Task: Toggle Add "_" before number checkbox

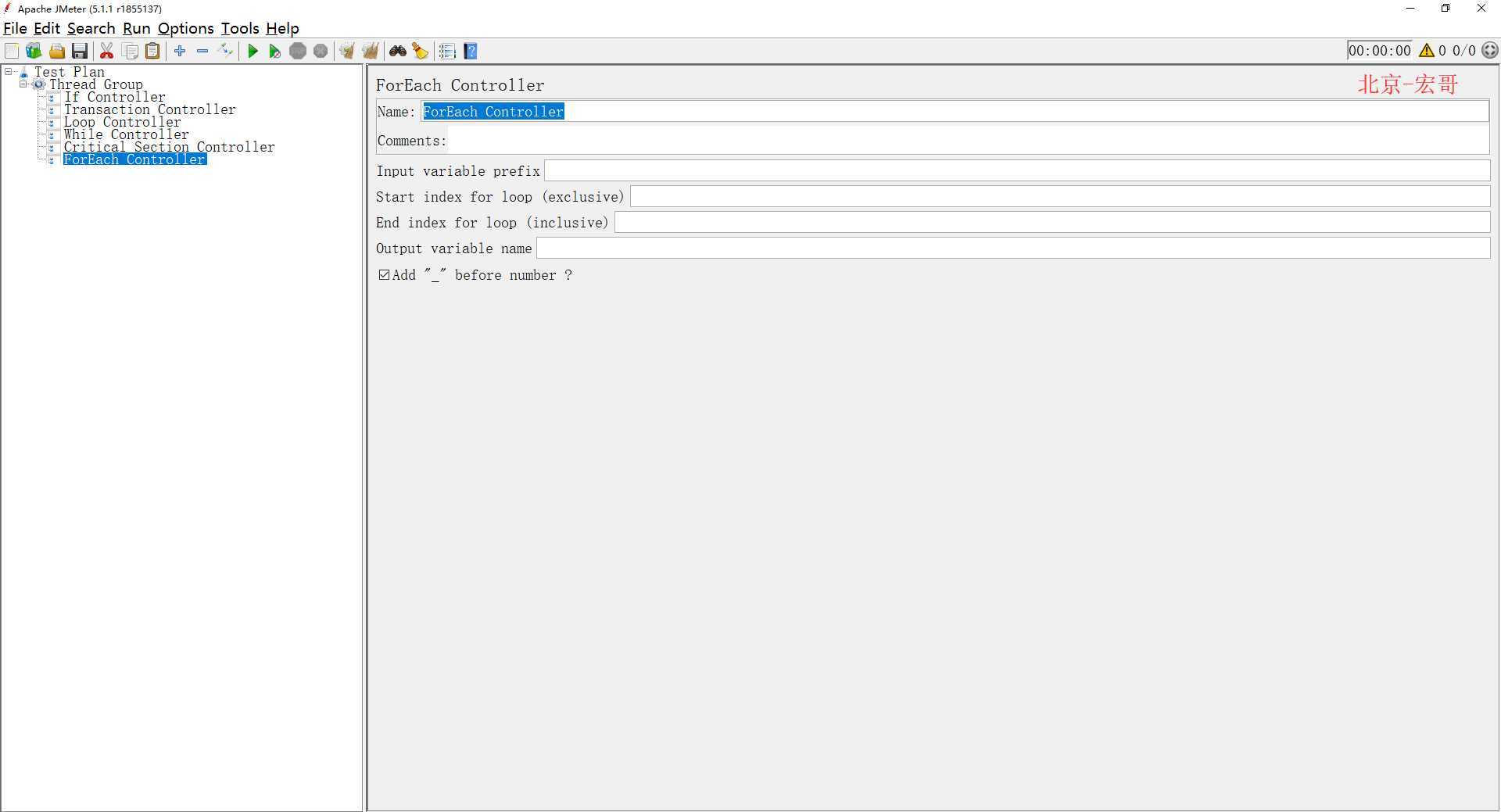Action: (x=384, y=275)
